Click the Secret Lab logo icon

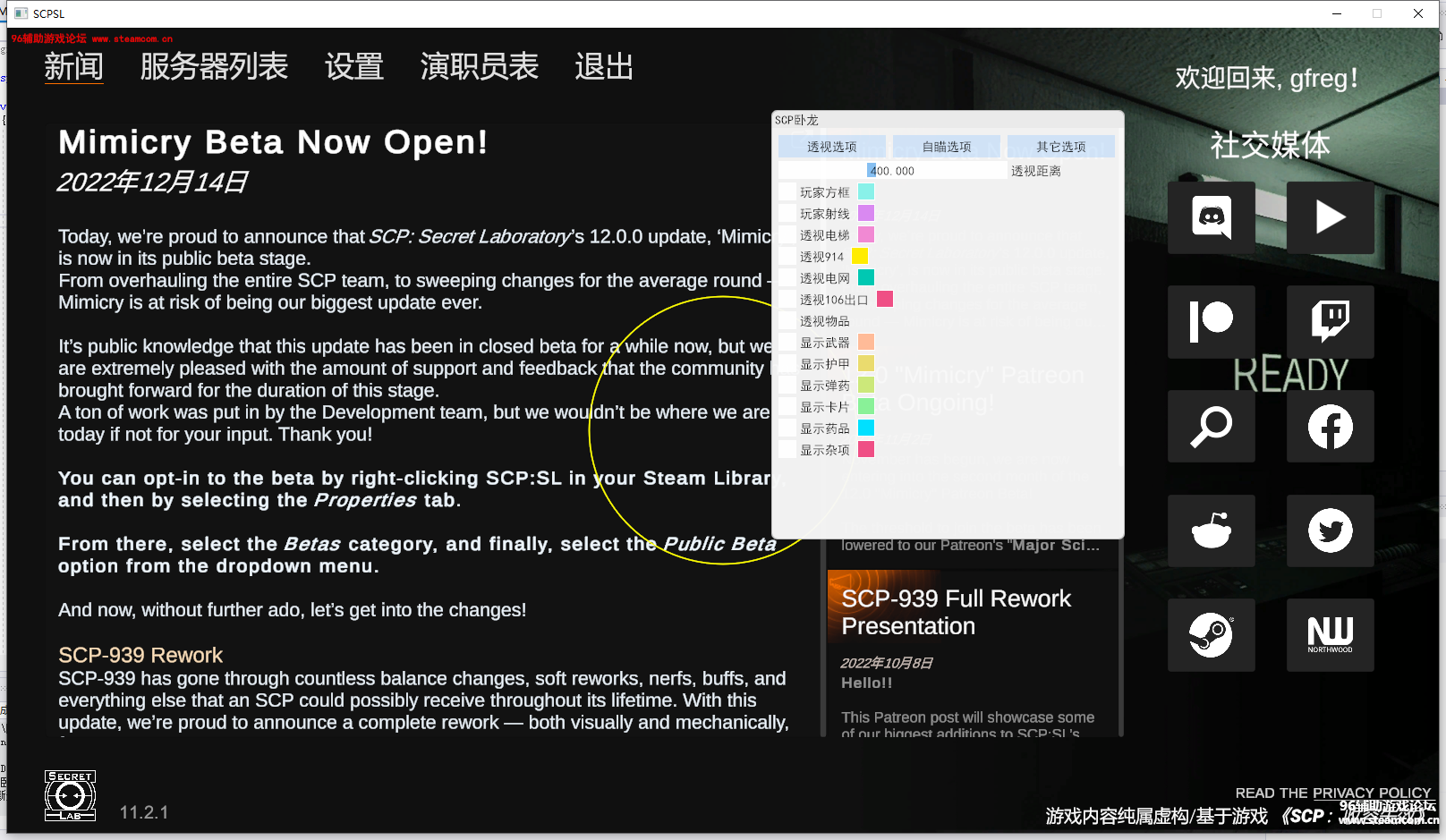(x=71, y=795)
